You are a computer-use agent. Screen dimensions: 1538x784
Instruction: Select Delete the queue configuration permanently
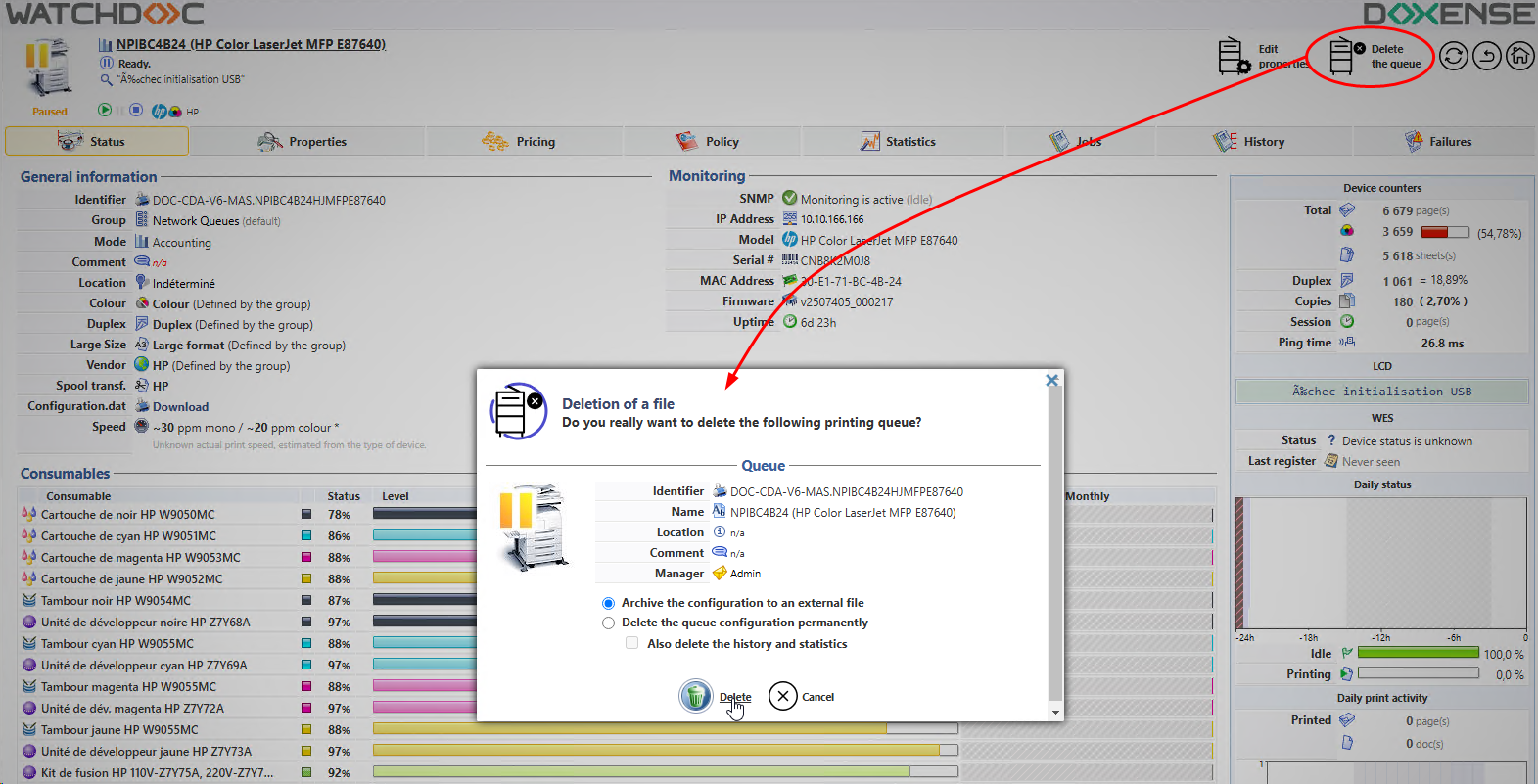pos(608,623)
